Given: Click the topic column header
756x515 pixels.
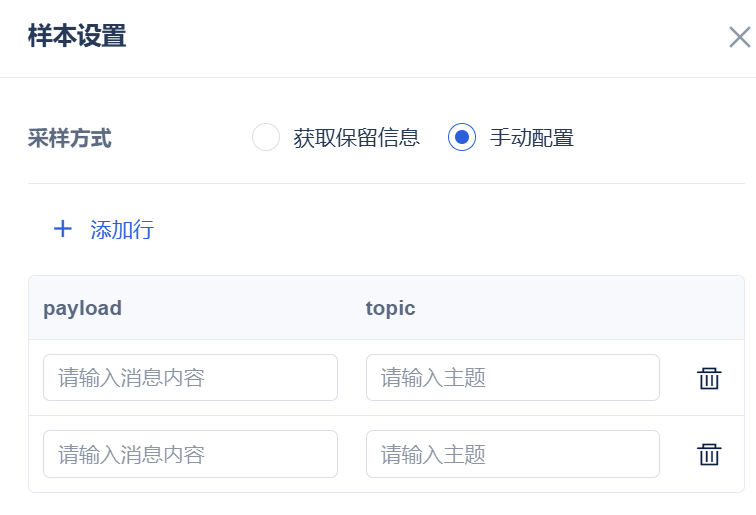Looking at the screenshot, I should (x=390, y=308).
